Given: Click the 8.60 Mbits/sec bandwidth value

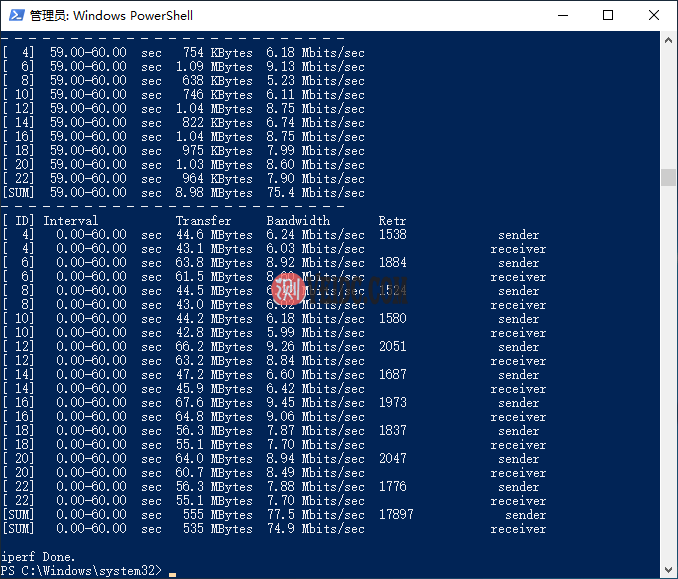Looking at the screenshot, I should pos(316,164).
